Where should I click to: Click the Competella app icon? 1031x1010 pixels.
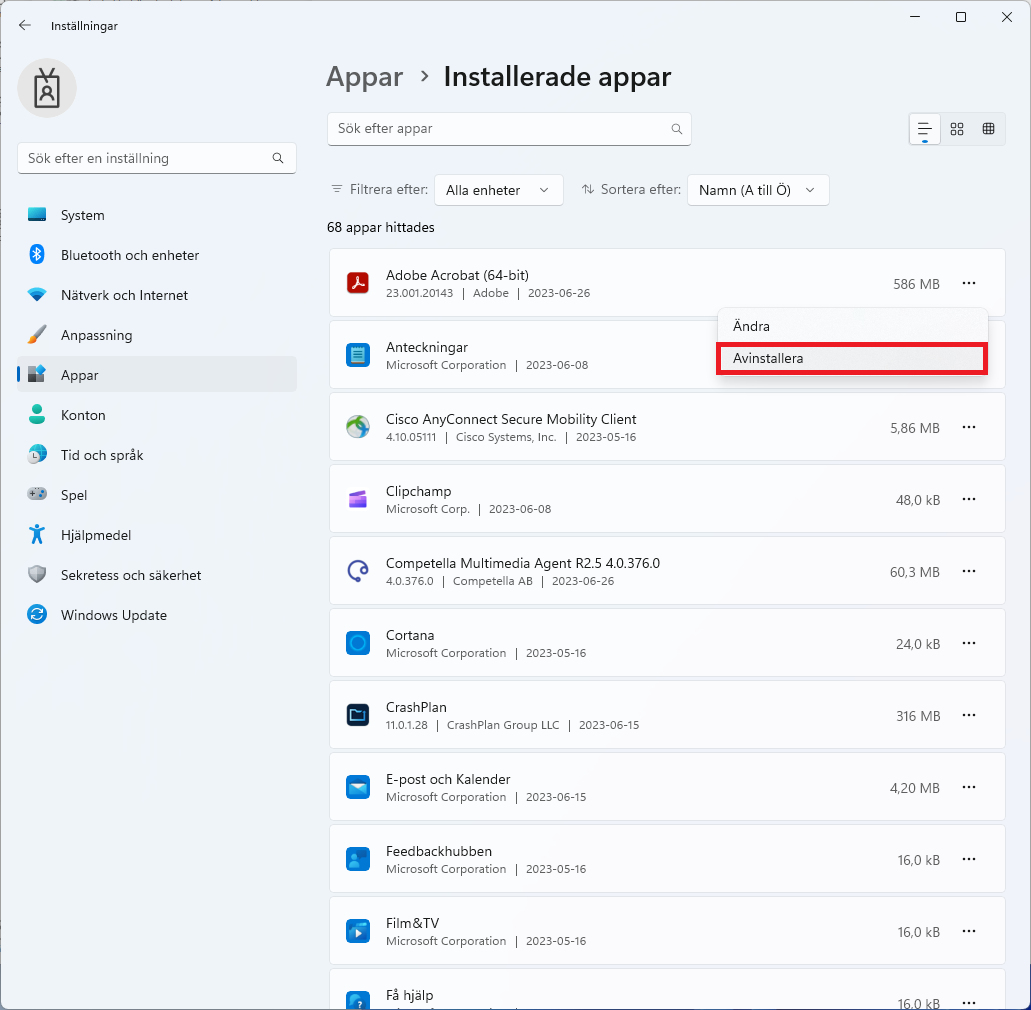tap(358, 571)
